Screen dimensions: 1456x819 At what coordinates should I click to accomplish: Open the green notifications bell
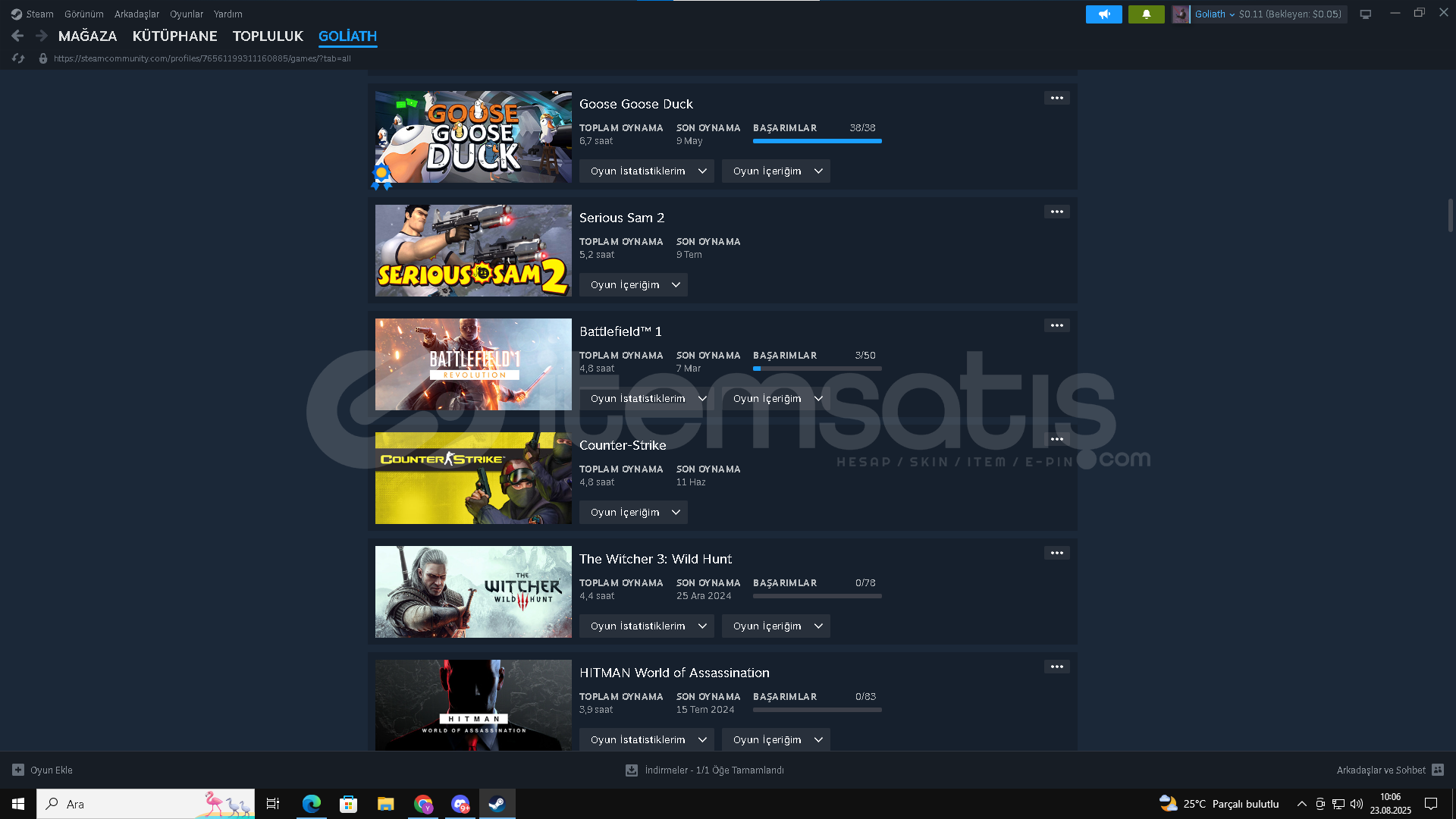point(1146,14)
